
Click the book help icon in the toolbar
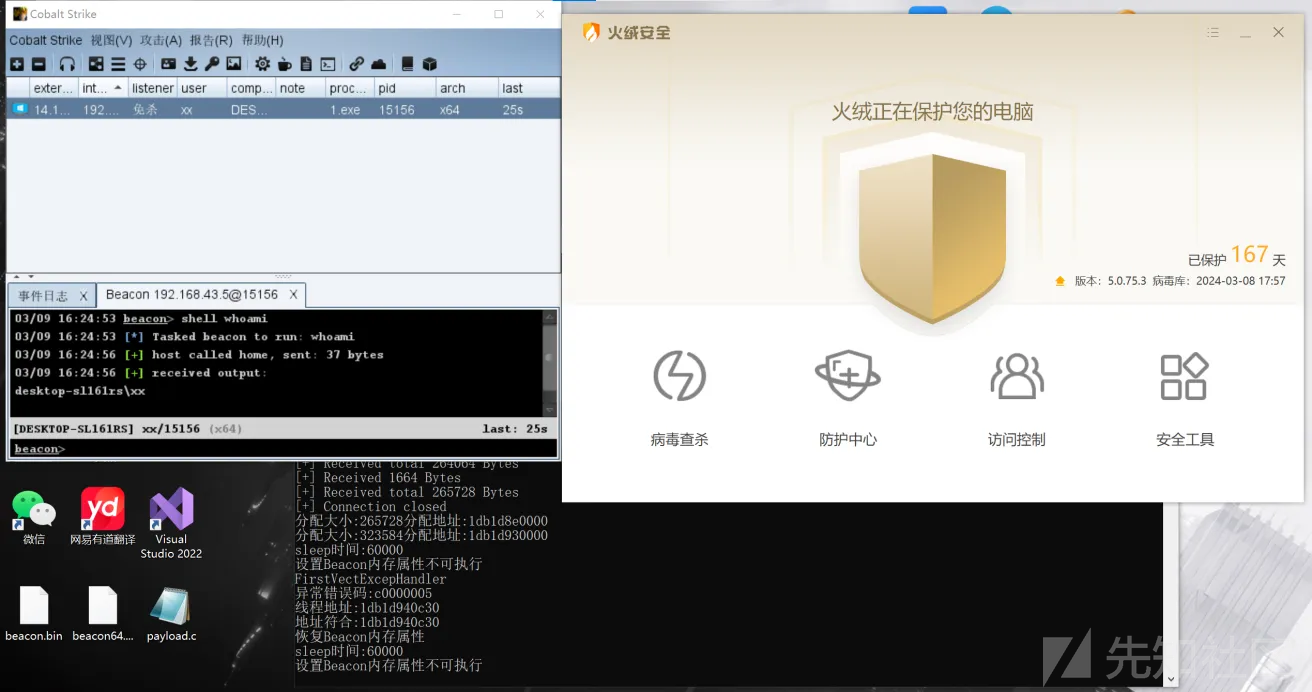(x=407, y=64)
